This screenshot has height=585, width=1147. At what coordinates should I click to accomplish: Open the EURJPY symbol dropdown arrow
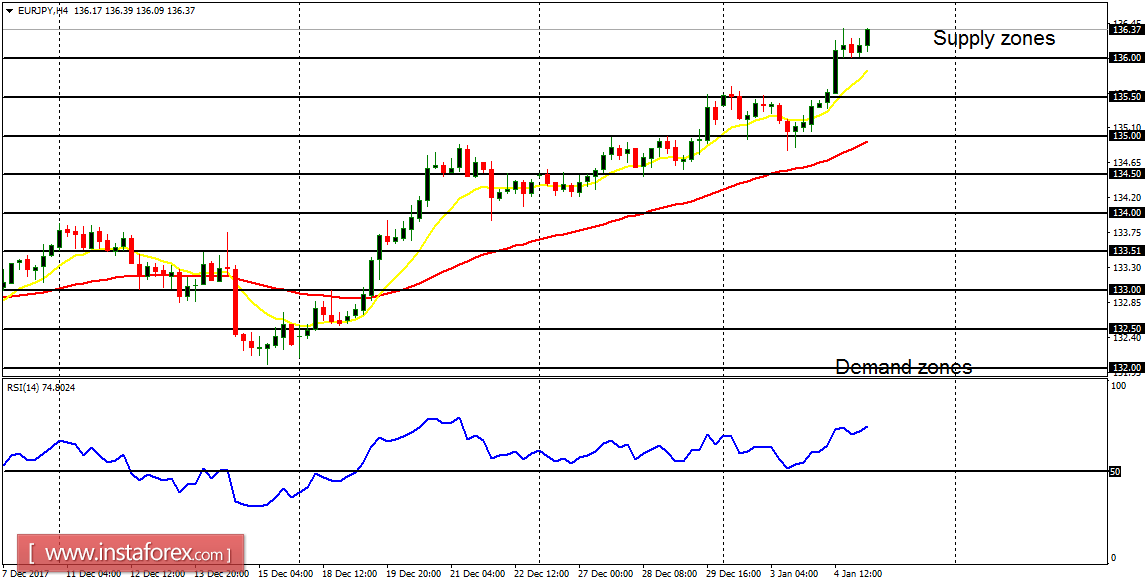pos(9,8)
